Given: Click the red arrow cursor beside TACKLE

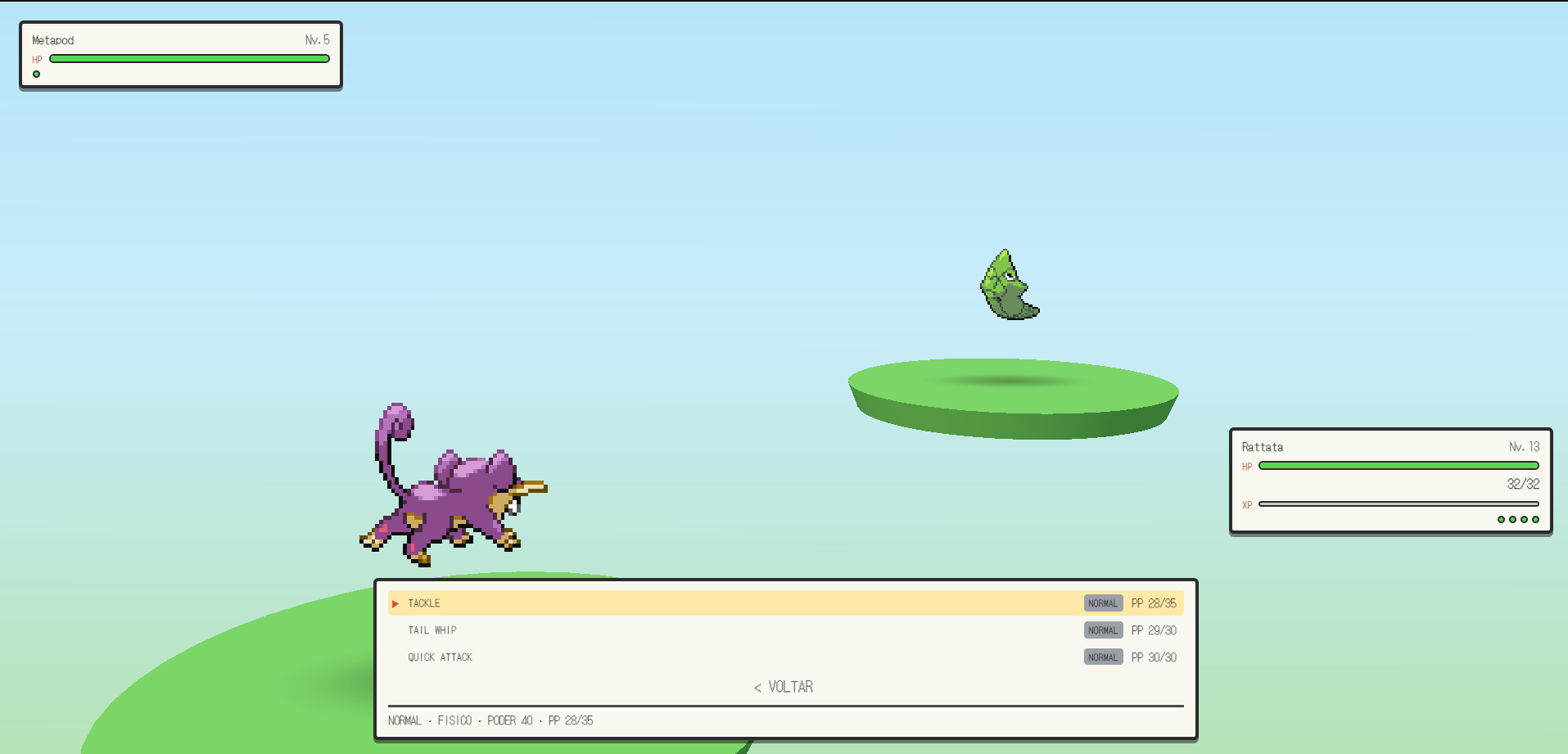Looking at the screenshot, I should point(395,603).
